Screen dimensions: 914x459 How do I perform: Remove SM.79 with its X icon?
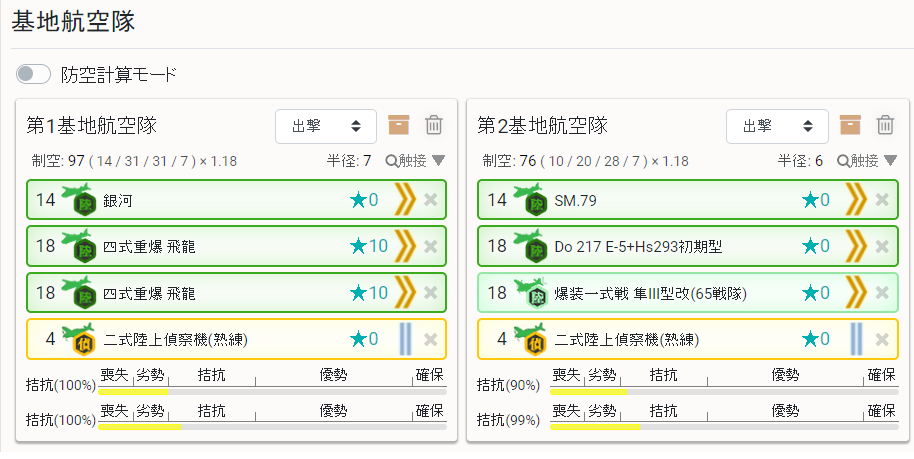point(882,200)
